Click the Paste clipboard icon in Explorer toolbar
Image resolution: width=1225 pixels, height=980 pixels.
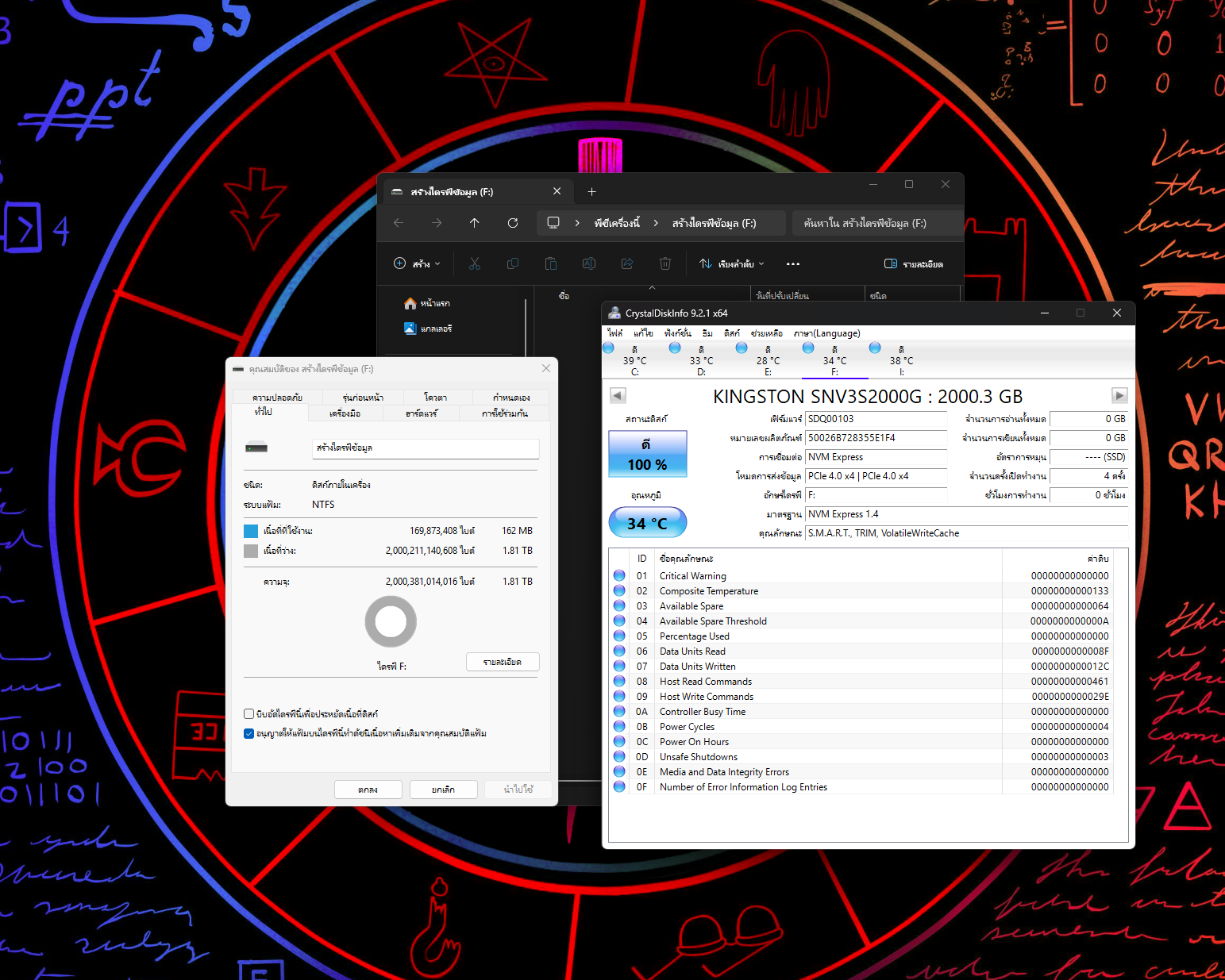[x=551, y=263]
